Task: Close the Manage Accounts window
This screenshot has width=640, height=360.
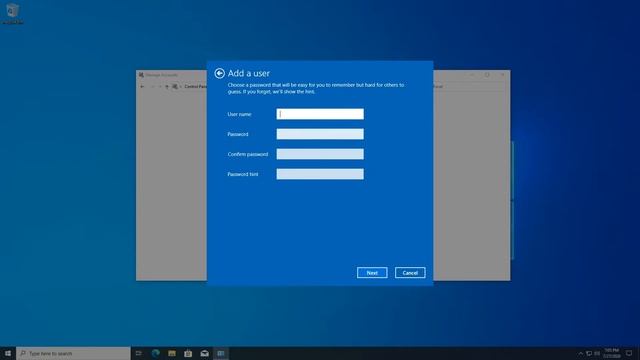Action: (502, 75)
